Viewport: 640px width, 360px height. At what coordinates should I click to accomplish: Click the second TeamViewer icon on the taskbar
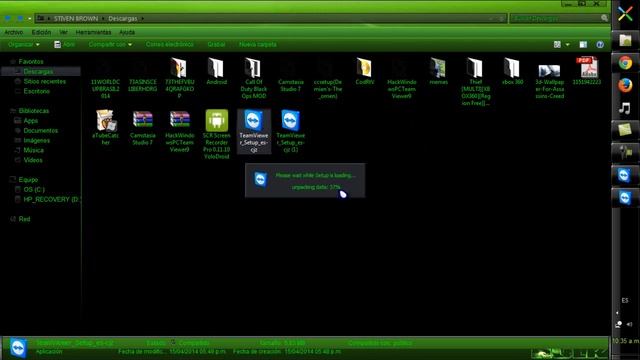click(625, 198)
